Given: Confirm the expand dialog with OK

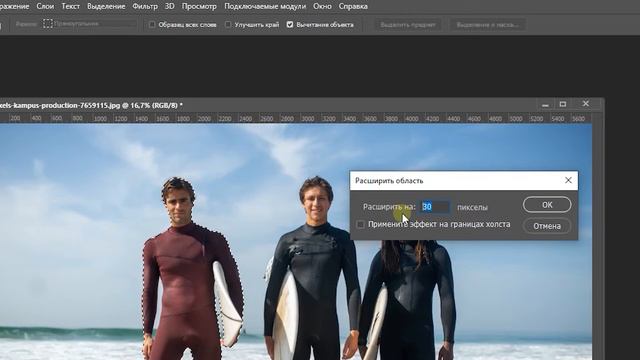Looking at the screenshot, I should point(547,205).
